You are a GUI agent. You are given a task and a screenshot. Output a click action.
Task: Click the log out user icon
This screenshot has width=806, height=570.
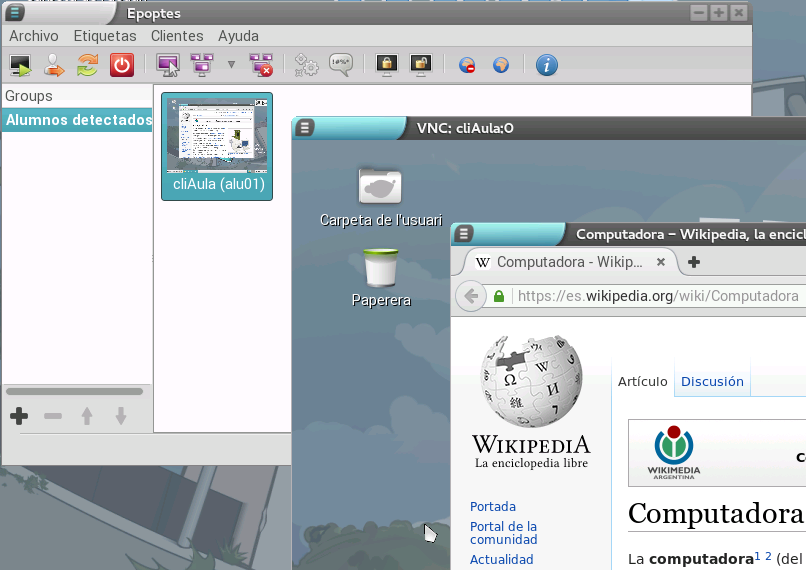click(54, 65)
